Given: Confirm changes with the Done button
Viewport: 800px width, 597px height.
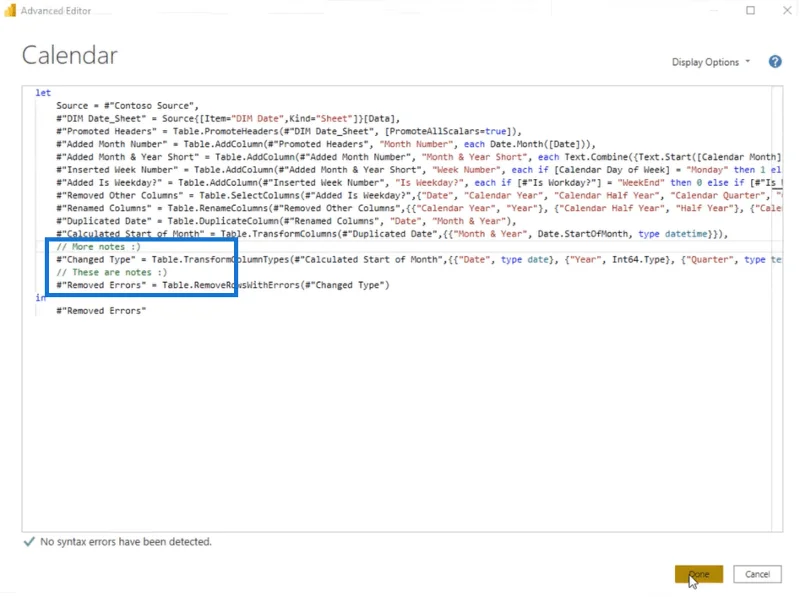Looking at the screenshot, I should (698, 574).
